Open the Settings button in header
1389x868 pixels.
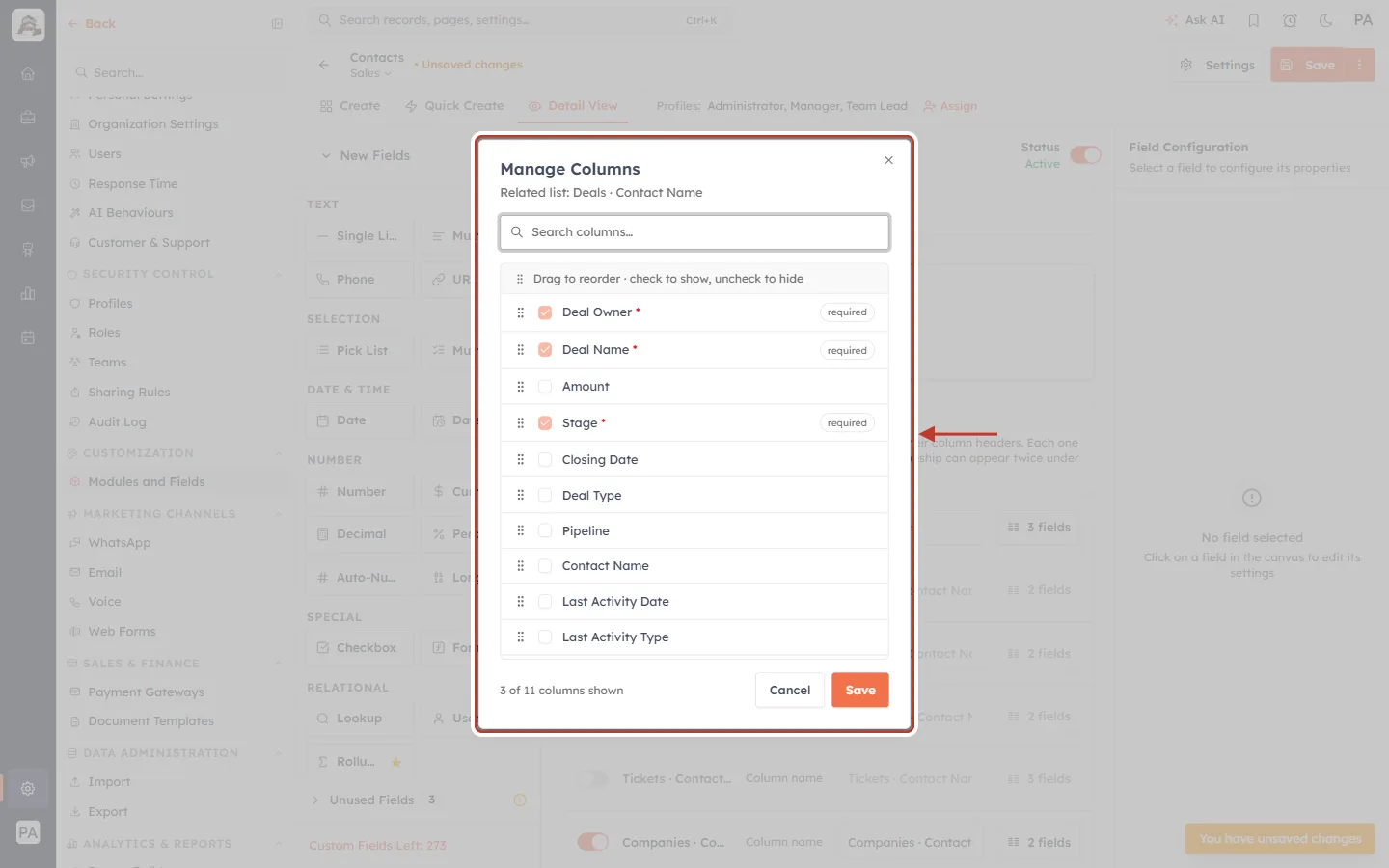(1217, 65)
